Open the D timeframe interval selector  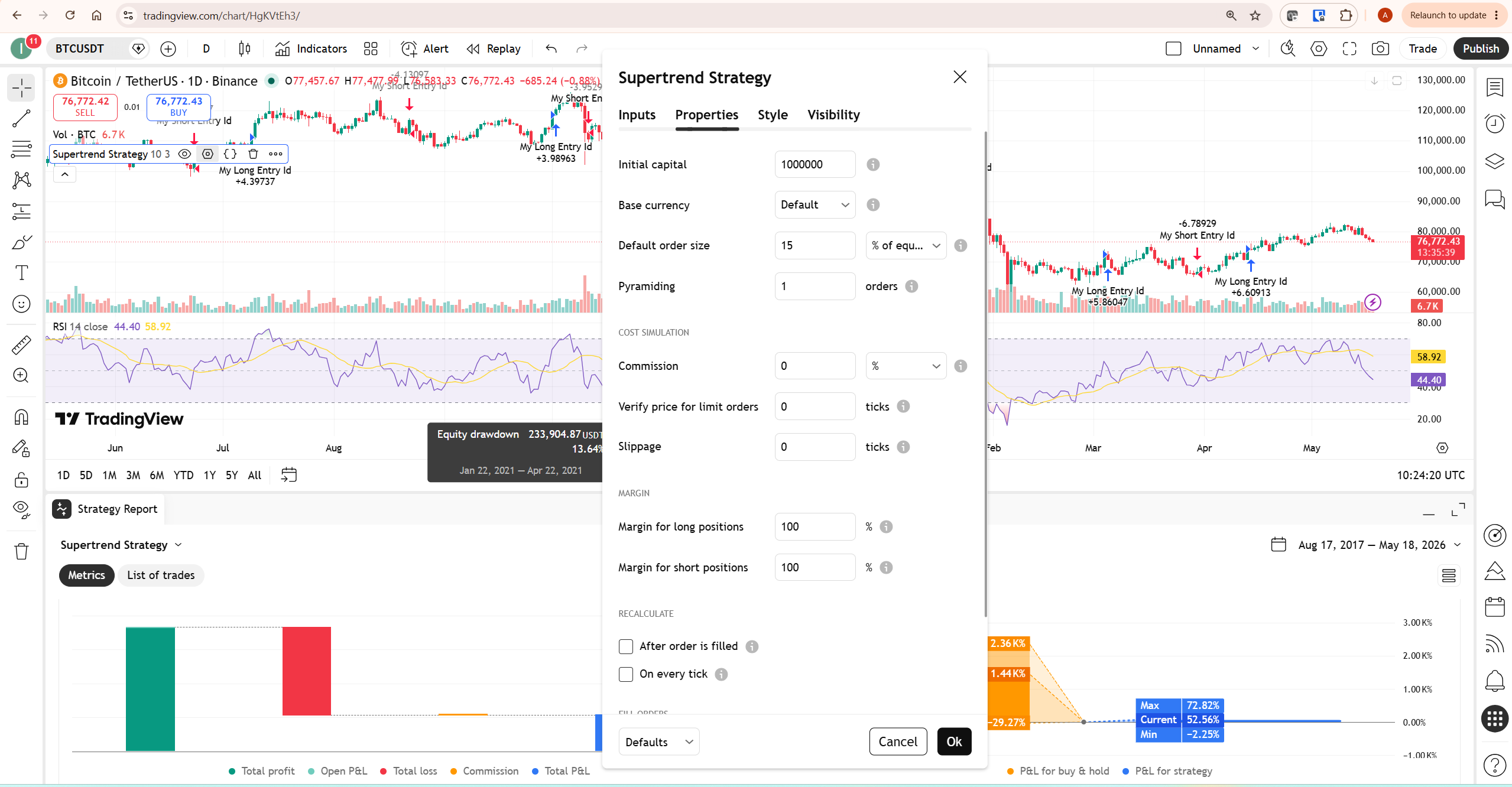tap(206, 48)
